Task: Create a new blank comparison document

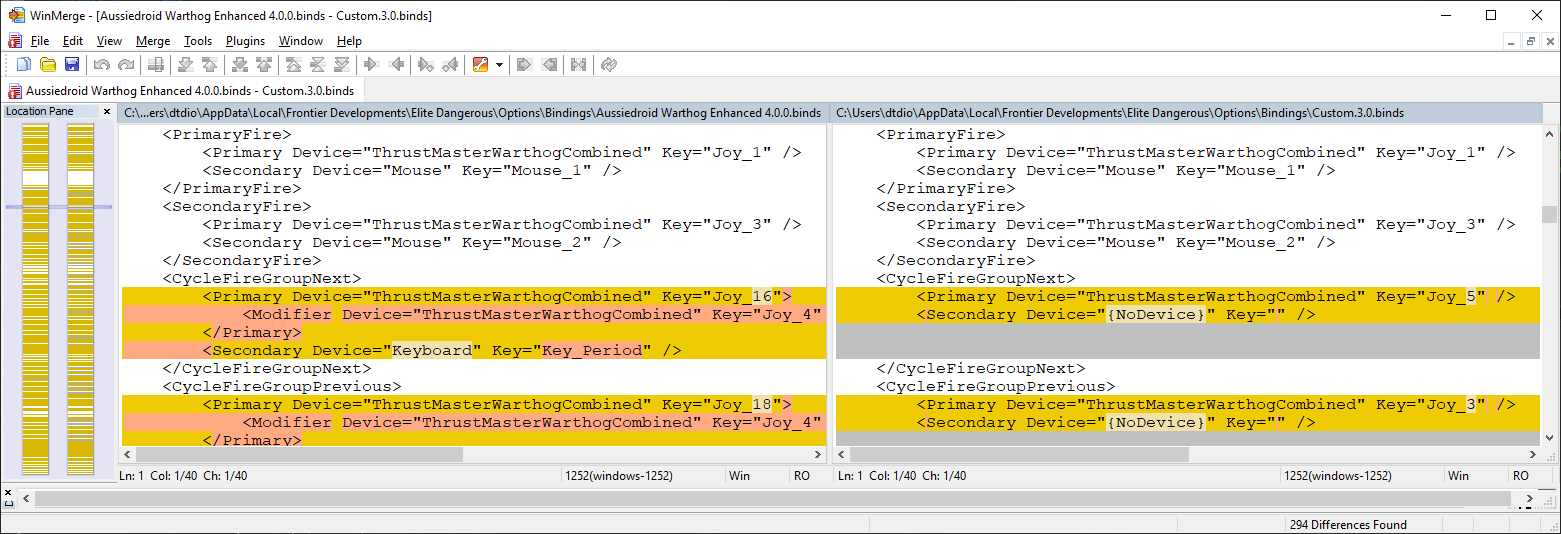Action: (x=24, y=65)
